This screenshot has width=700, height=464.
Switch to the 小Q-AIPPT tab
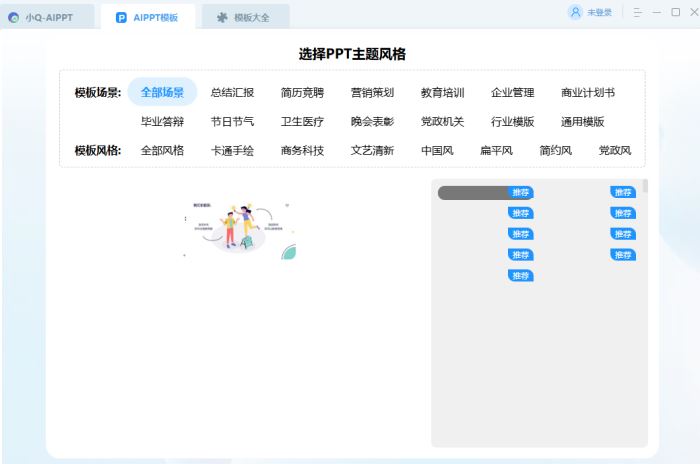click(47, 17)
